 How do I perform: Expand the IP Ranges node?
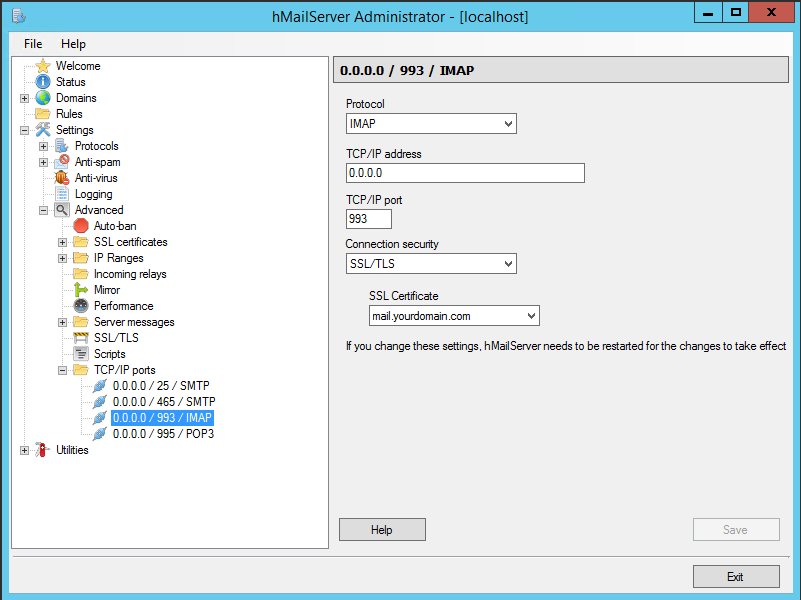pos(62,258)
